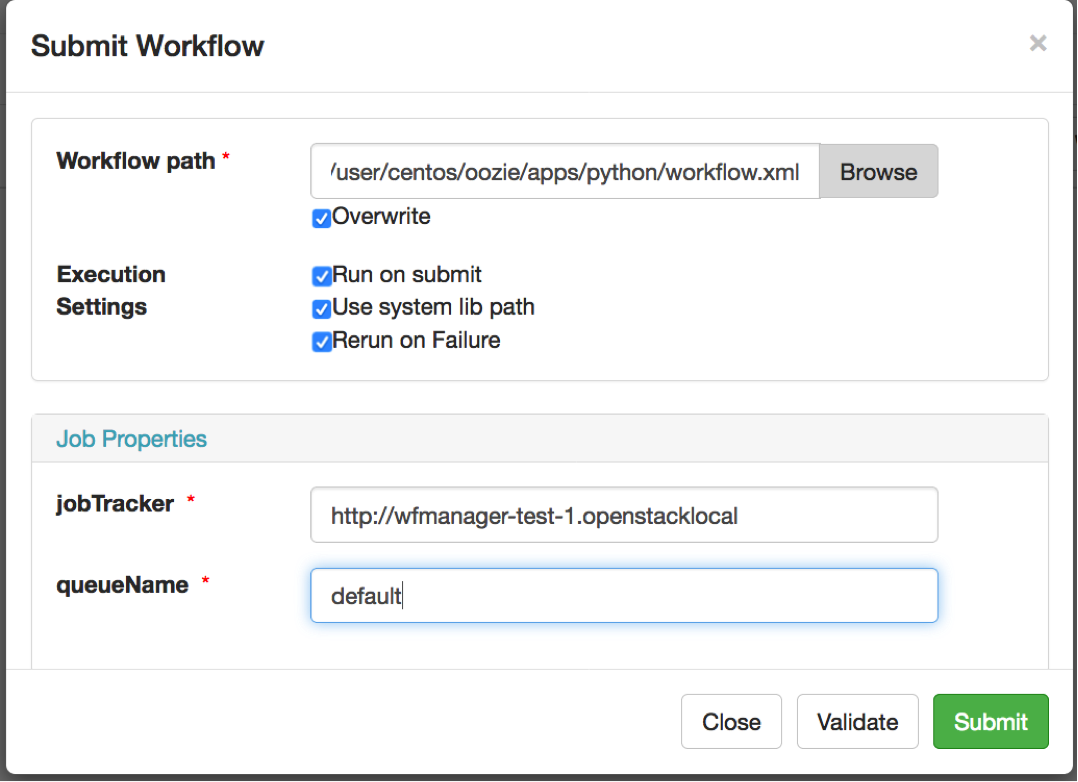Focus the jobTracker input field

tap(624, 516)
